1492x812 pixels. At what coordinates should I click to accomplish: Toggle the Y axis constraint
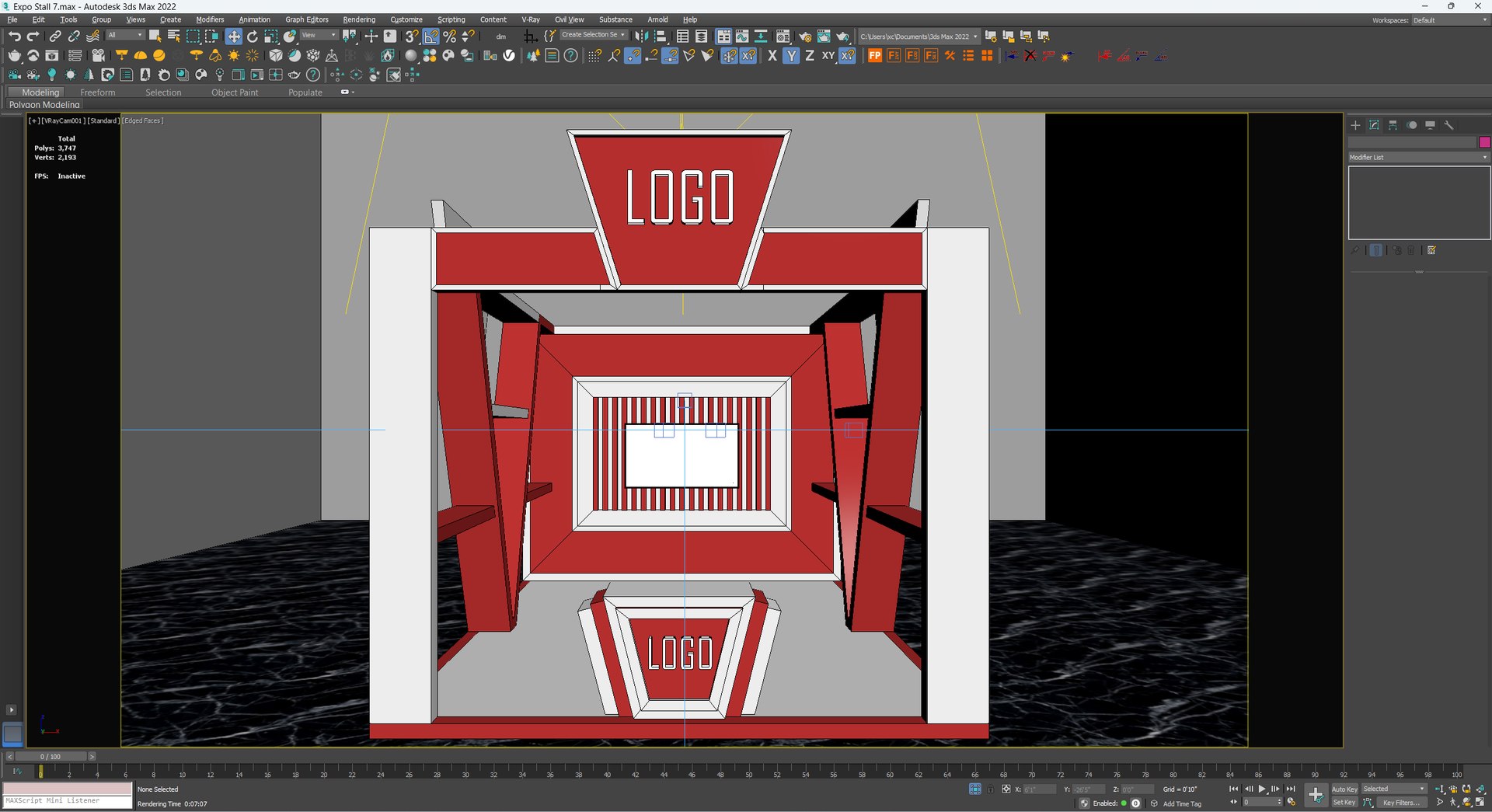[791, 56]
